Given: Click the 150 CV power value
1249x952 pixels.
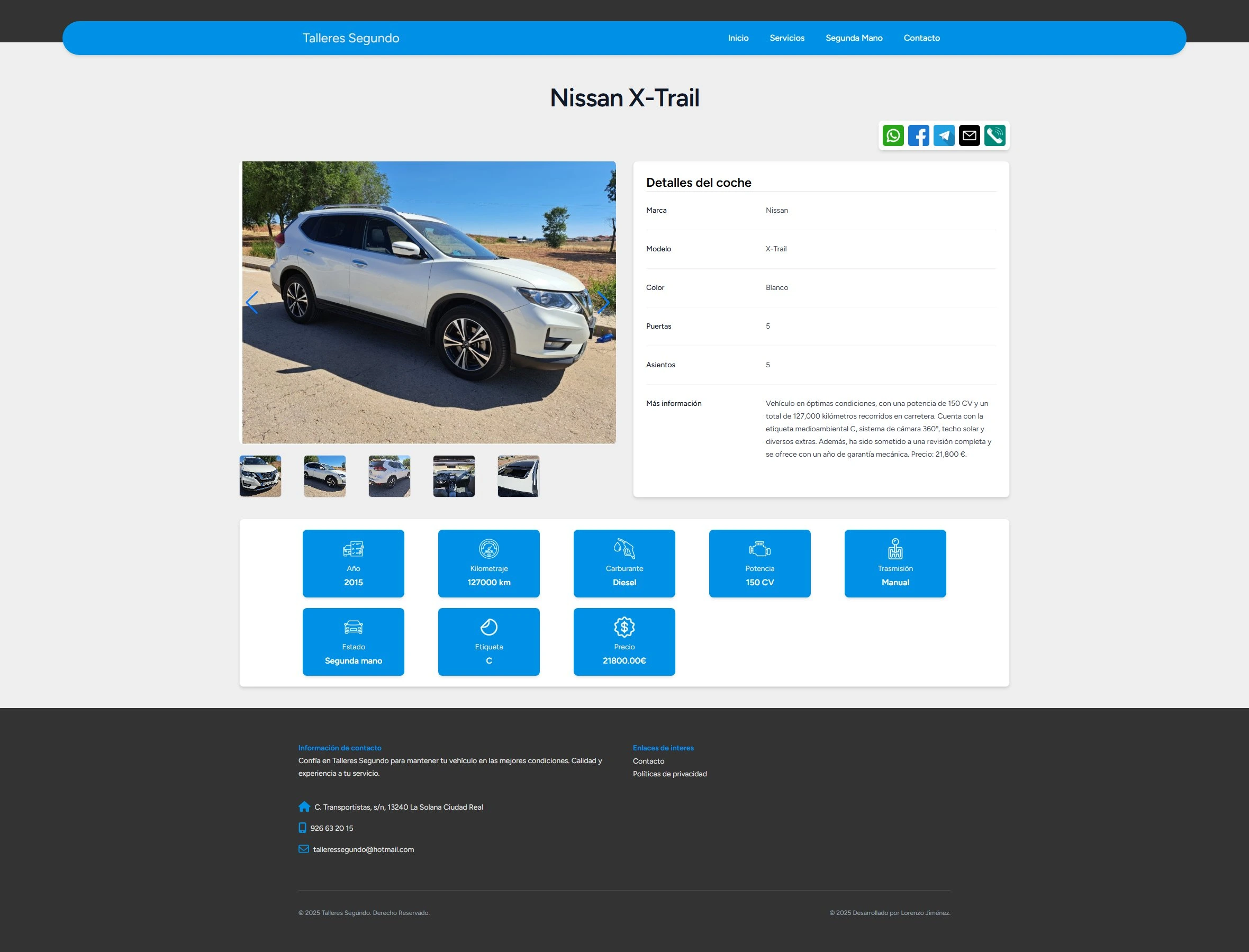Looking at the screenshot, I should click(760, 583).
